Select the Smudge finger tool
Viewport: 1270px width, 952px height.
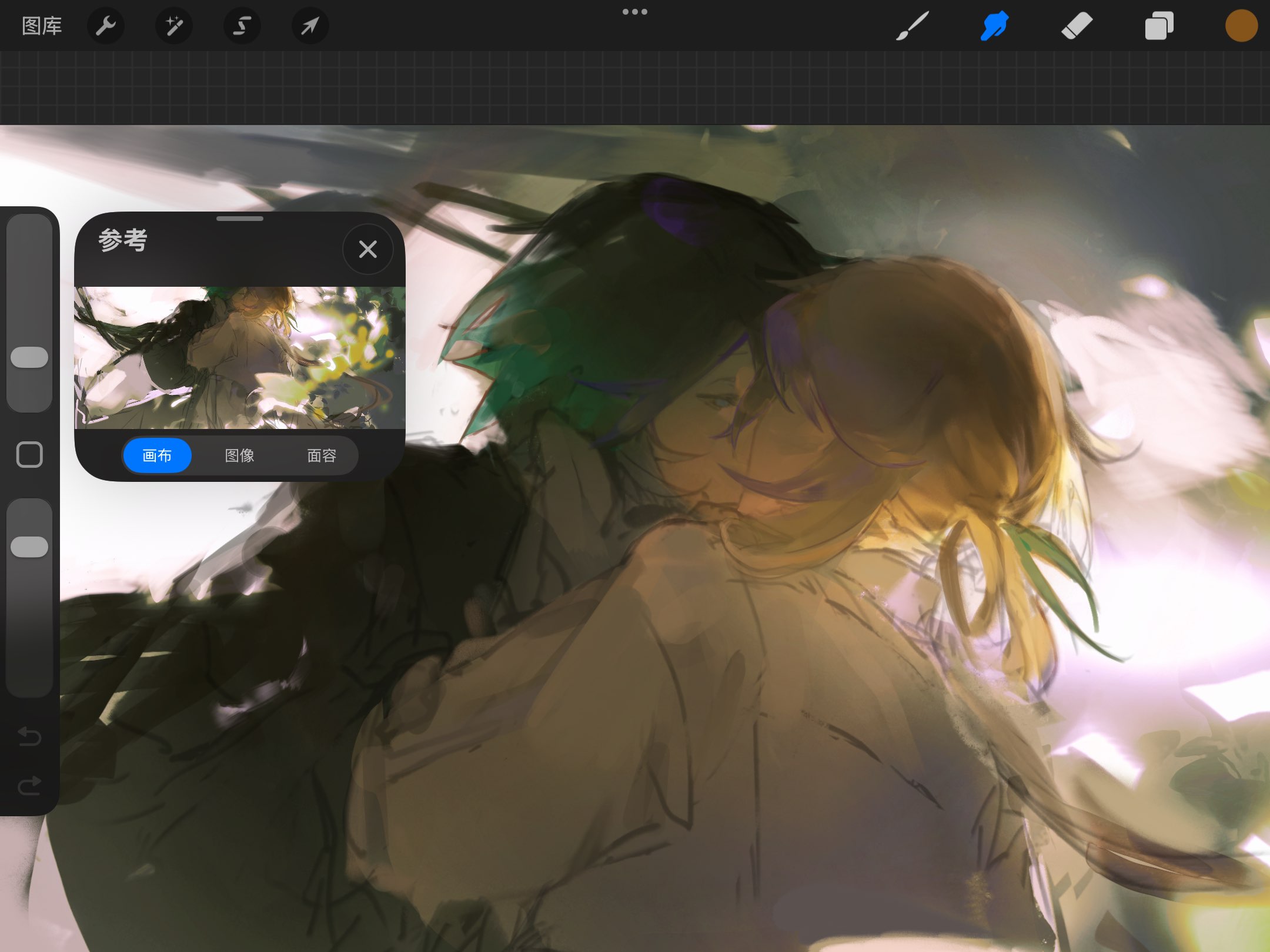[x=994, y=26]
